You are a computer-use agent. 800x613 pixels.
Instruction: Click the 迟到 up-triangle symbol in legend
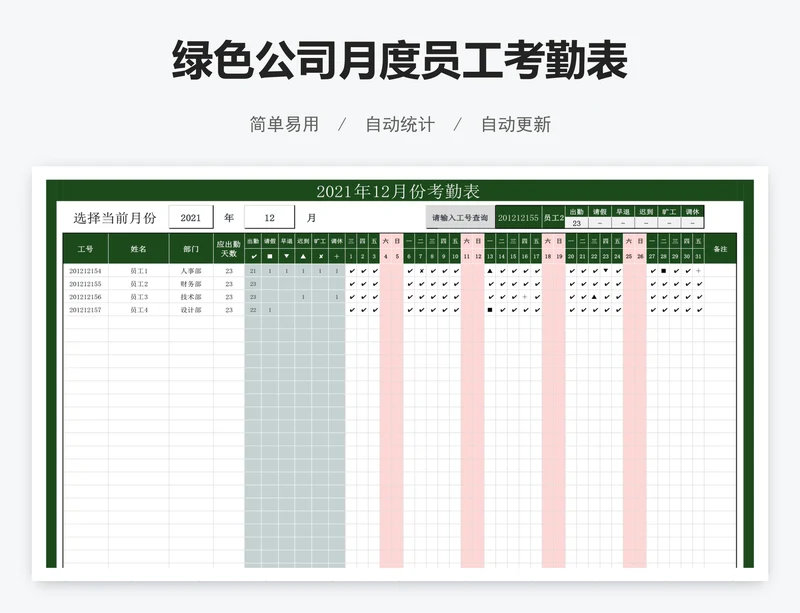pyautogui.click(x=302, y=254)
